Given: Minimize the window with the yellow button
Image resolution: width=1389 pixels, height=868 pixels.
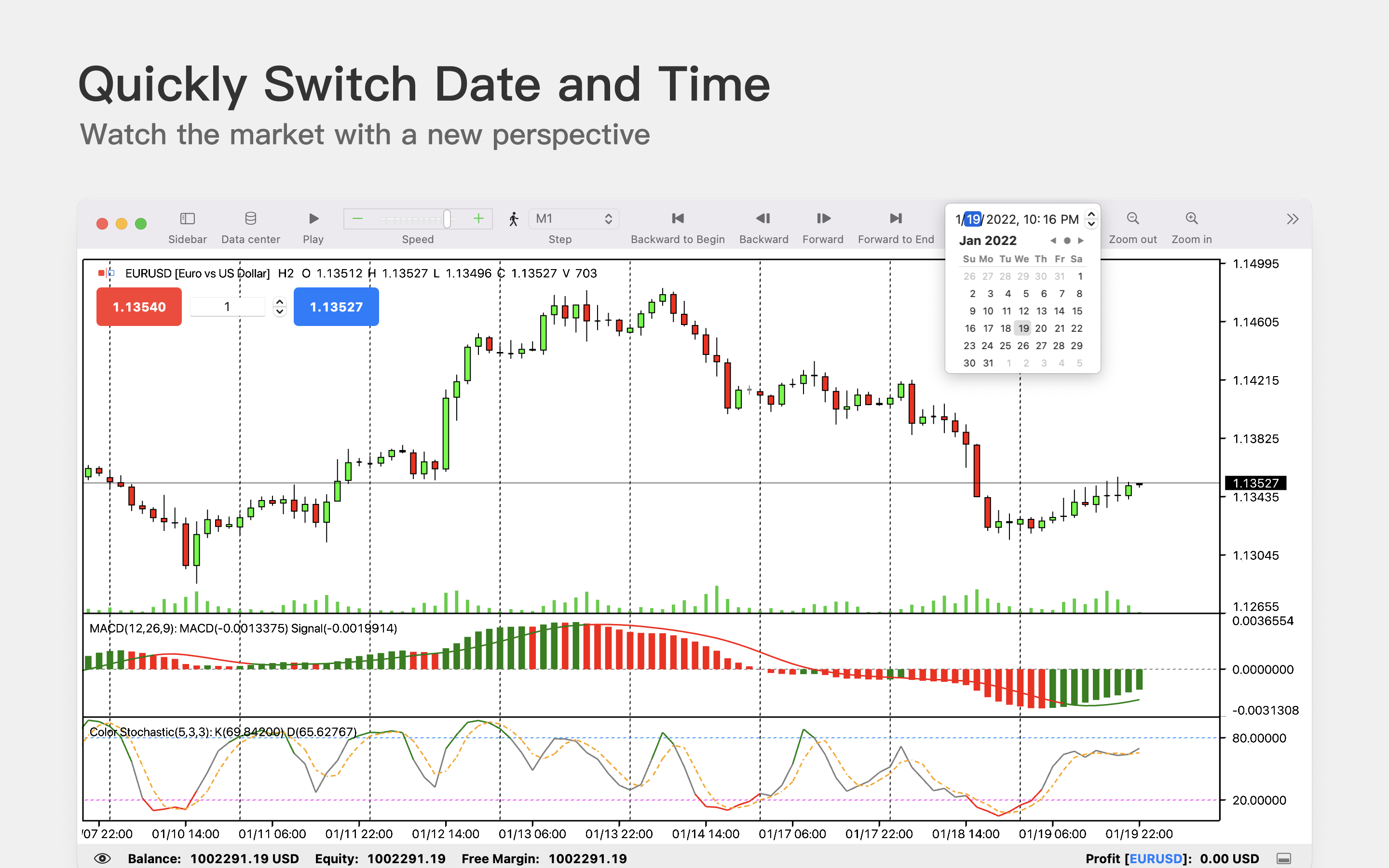Looking at the screenshot, I should click(x=121, y=223).
